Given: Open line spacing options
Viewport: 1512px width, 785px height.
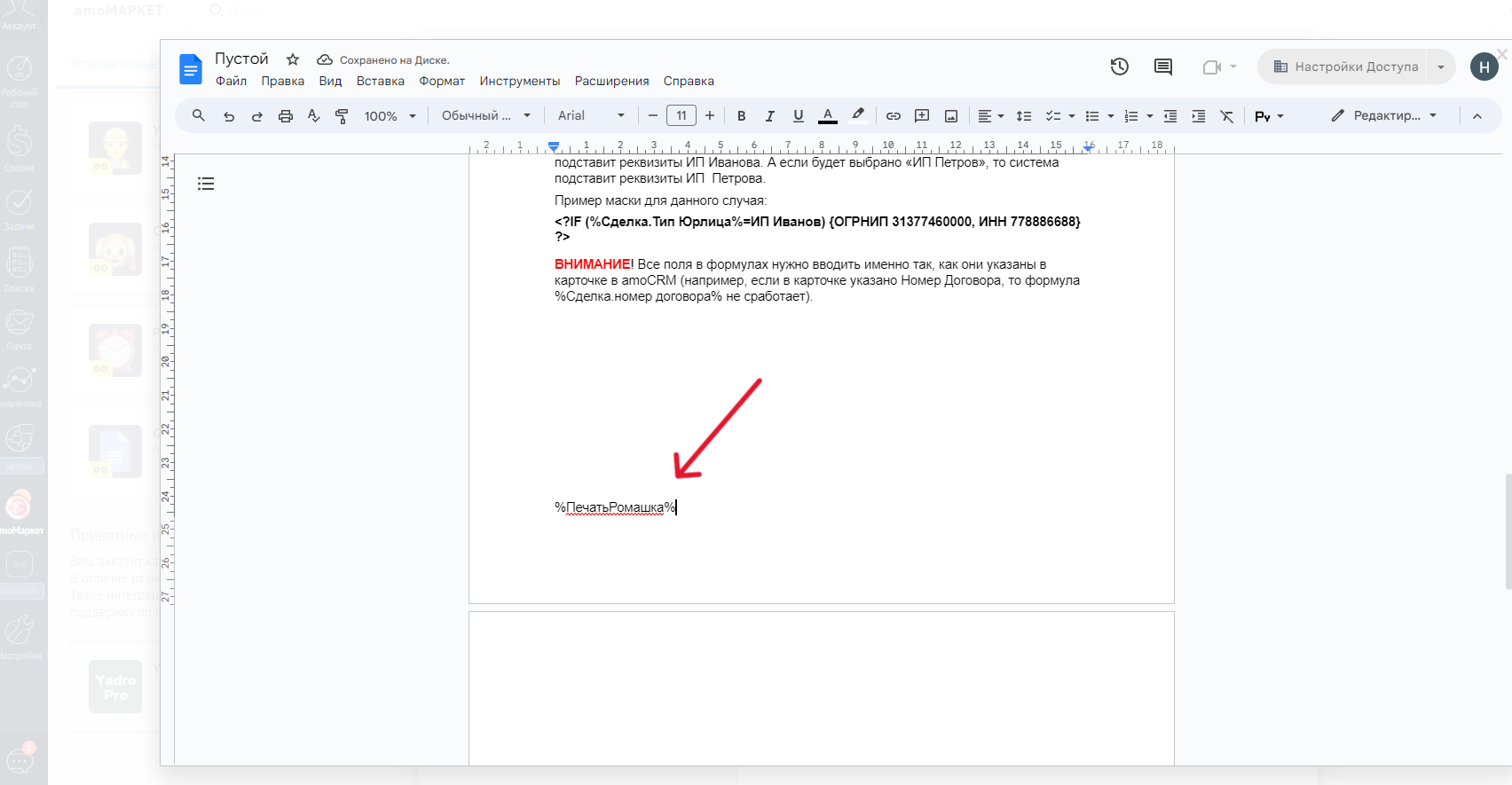Looking at the screenshot, I should pyautogui.click(x=1024, y=116).
